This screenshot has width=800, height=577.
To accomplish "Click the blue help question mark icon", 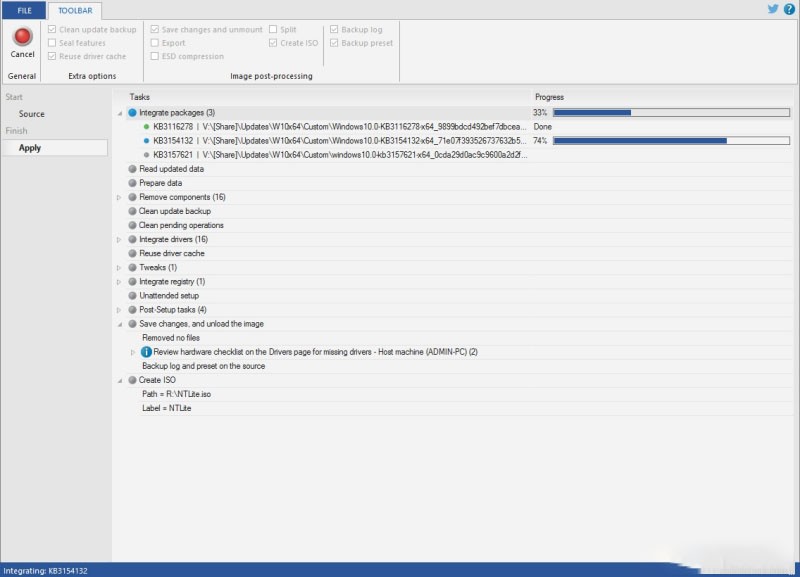I will (789, 9).
